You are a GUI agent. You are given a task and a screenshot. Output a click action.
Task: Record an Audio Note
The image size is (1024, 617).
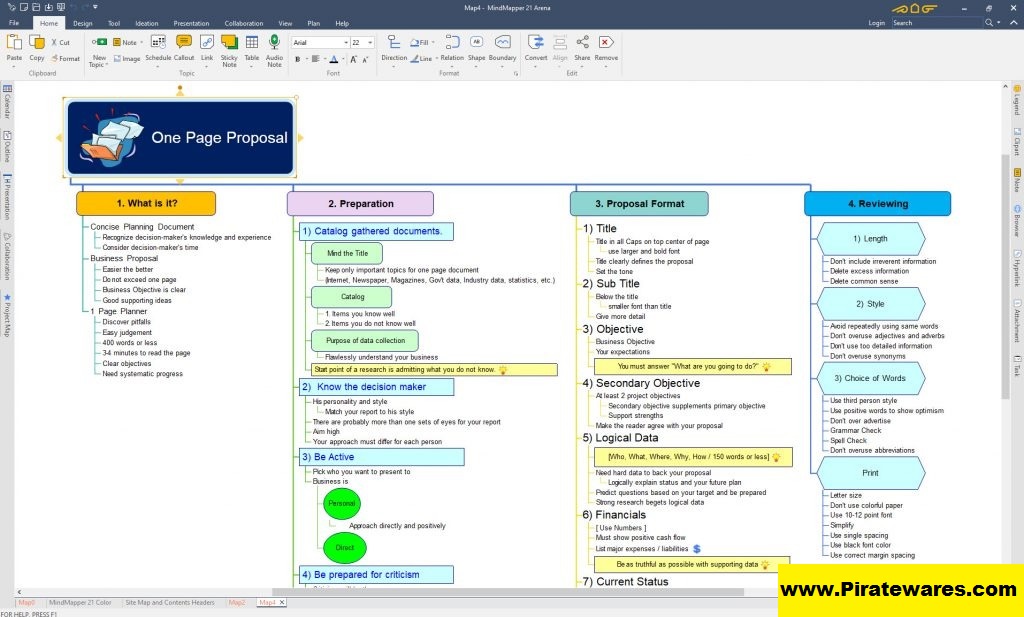pyautogui.click(x=274, y=47)
